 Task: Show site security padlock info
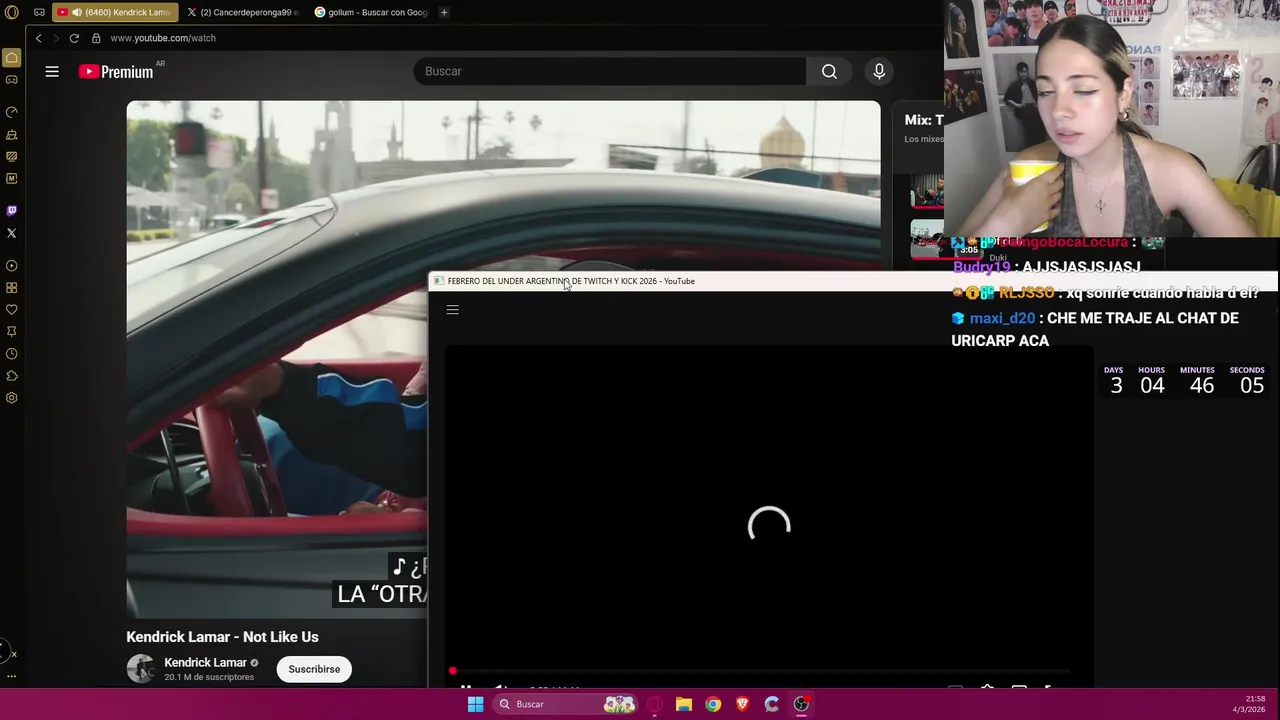click(96, 38)
